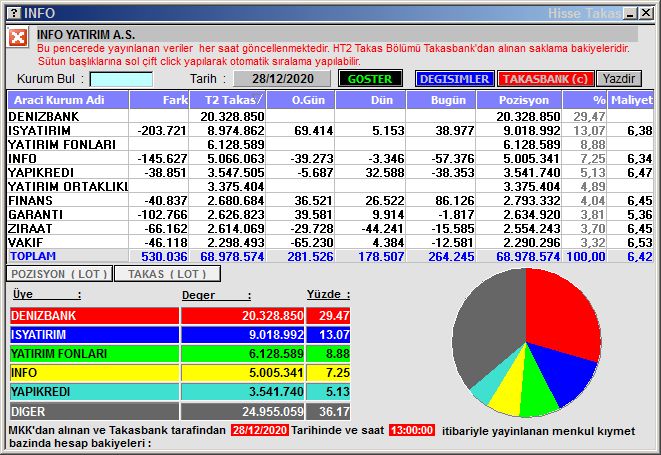Switch to TAKAS ( LOT ) tab

(x=167, y=274)
